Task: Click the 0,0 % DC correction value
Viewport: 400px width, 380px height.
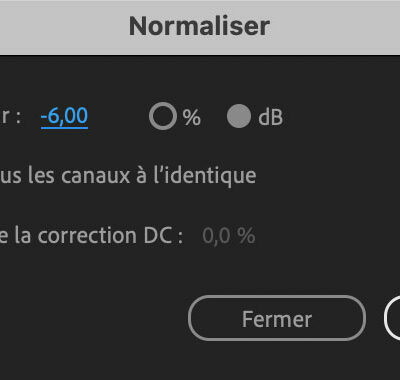Action: tap(229, 236)
